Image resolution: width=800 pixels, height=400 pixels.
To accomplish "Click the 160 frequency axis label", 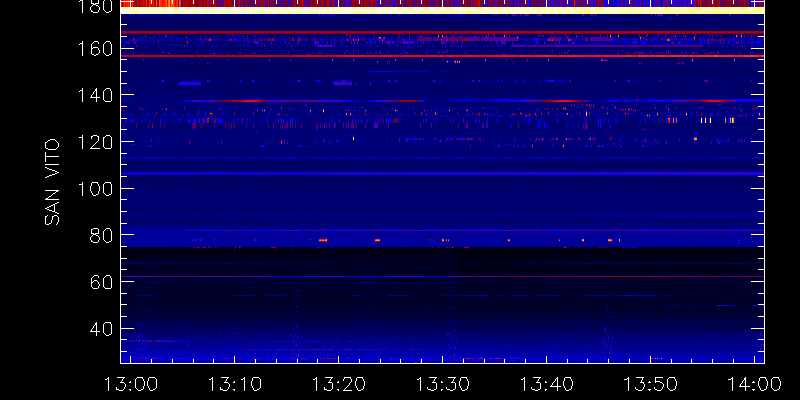I will tap(94, 49).
